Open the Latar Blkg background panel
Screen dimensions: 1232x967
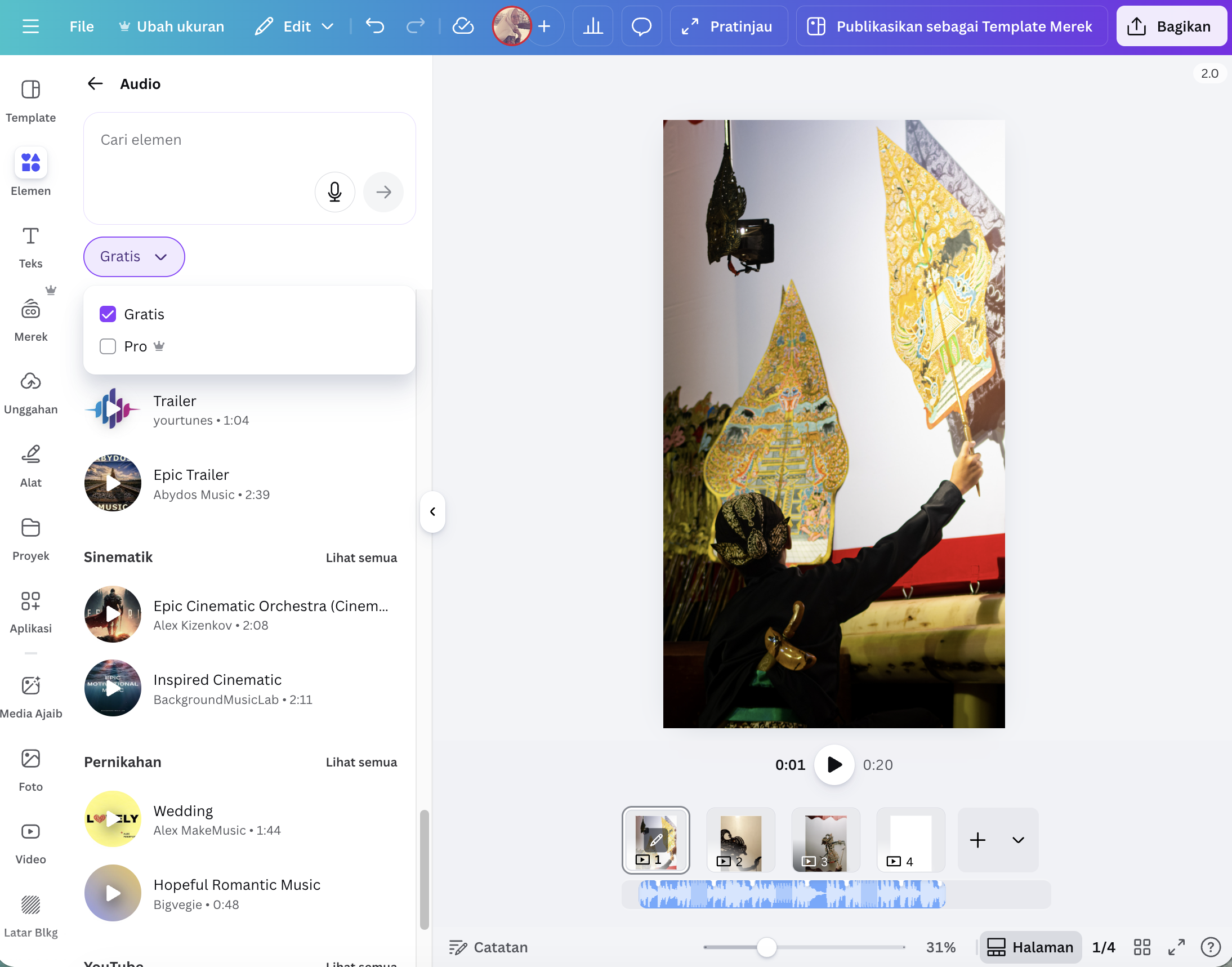pyautogui.click(x=30, y=917)
